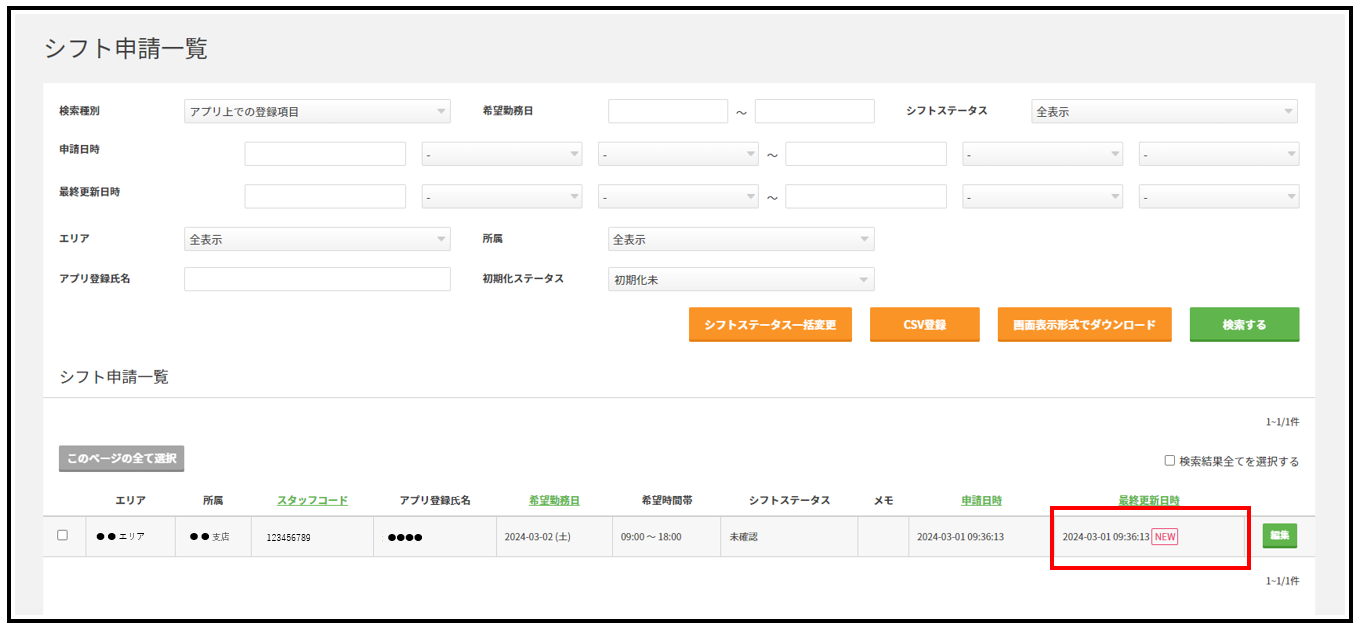Image resolution: width=1361 pixels, height=628 pixels.
Task: Check the checkbox for staff code 123456789
Action: tap(63, 535)
